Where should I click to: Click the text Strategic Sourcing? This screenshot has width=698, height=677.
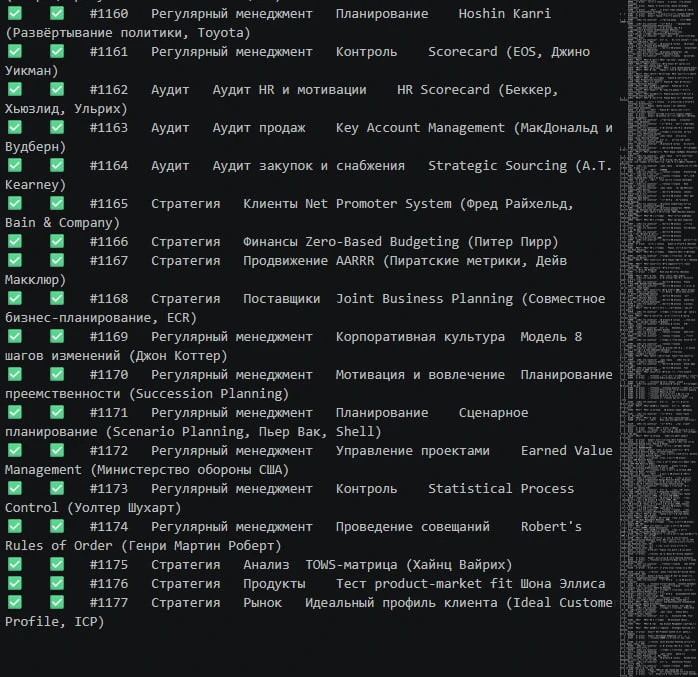497,166
